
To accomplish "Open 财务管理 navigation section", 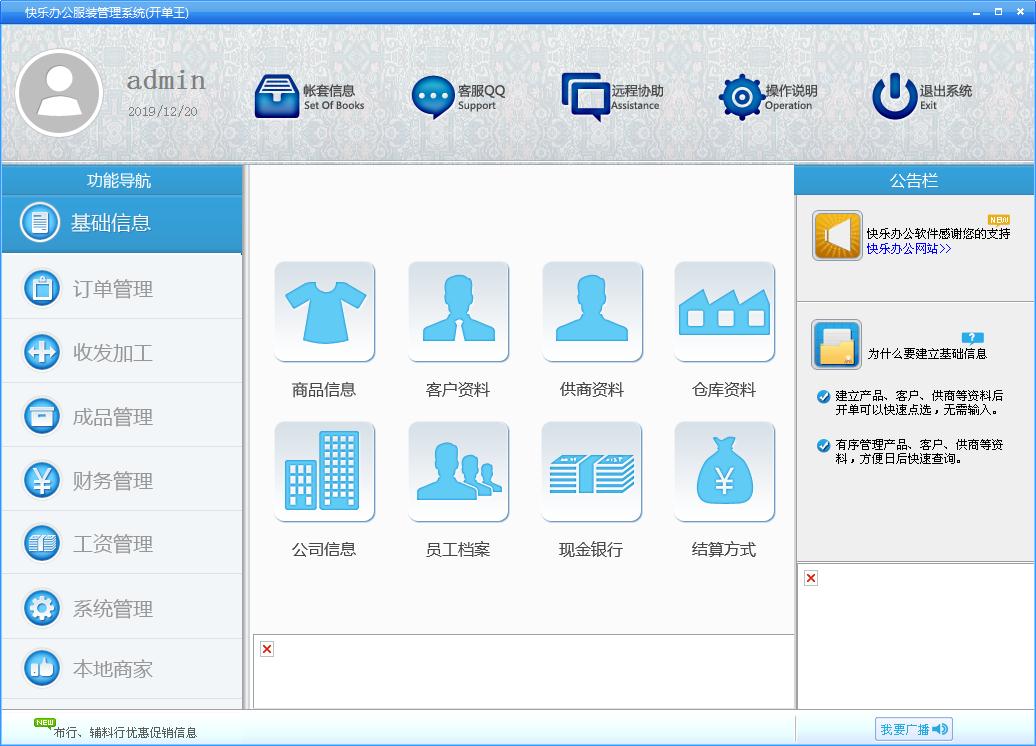I will point(122,480).
